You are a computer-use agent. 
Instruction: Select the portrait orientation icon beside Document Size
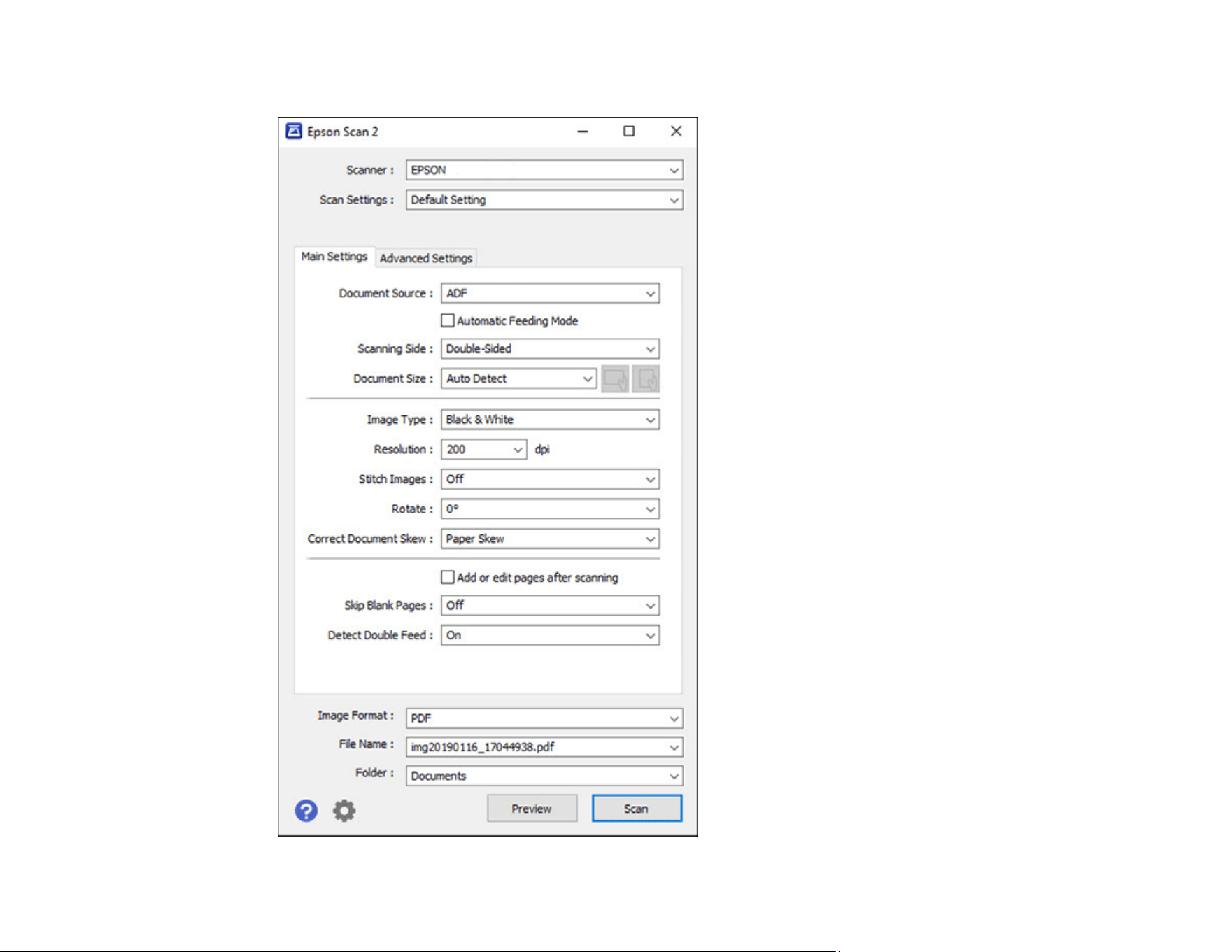(x=646, y=379)
